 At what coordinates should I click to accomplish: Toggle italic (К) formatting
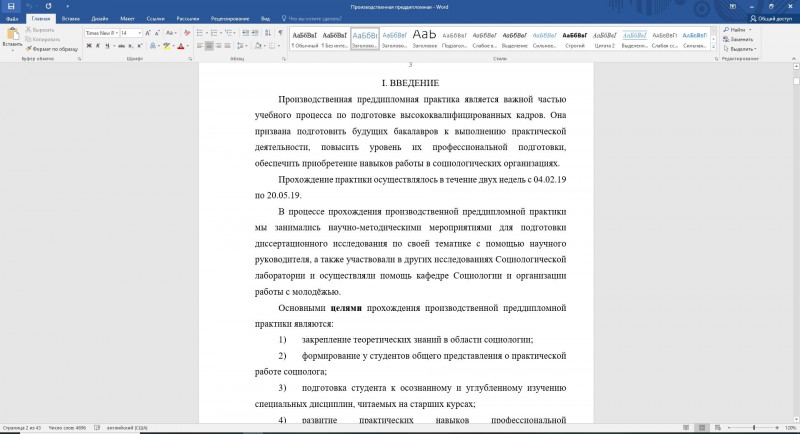click(x=98, y=46)
